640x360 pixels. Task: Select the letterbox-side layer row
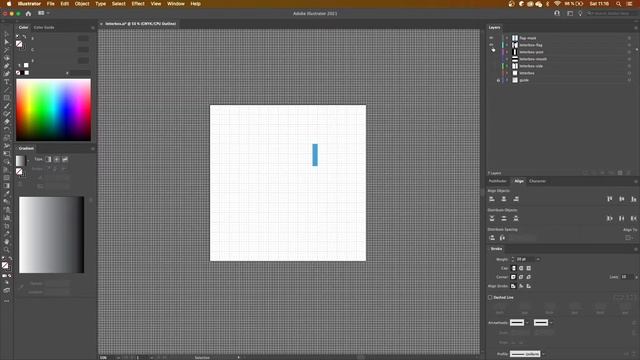pyautogui.click(x=563, y=66)
